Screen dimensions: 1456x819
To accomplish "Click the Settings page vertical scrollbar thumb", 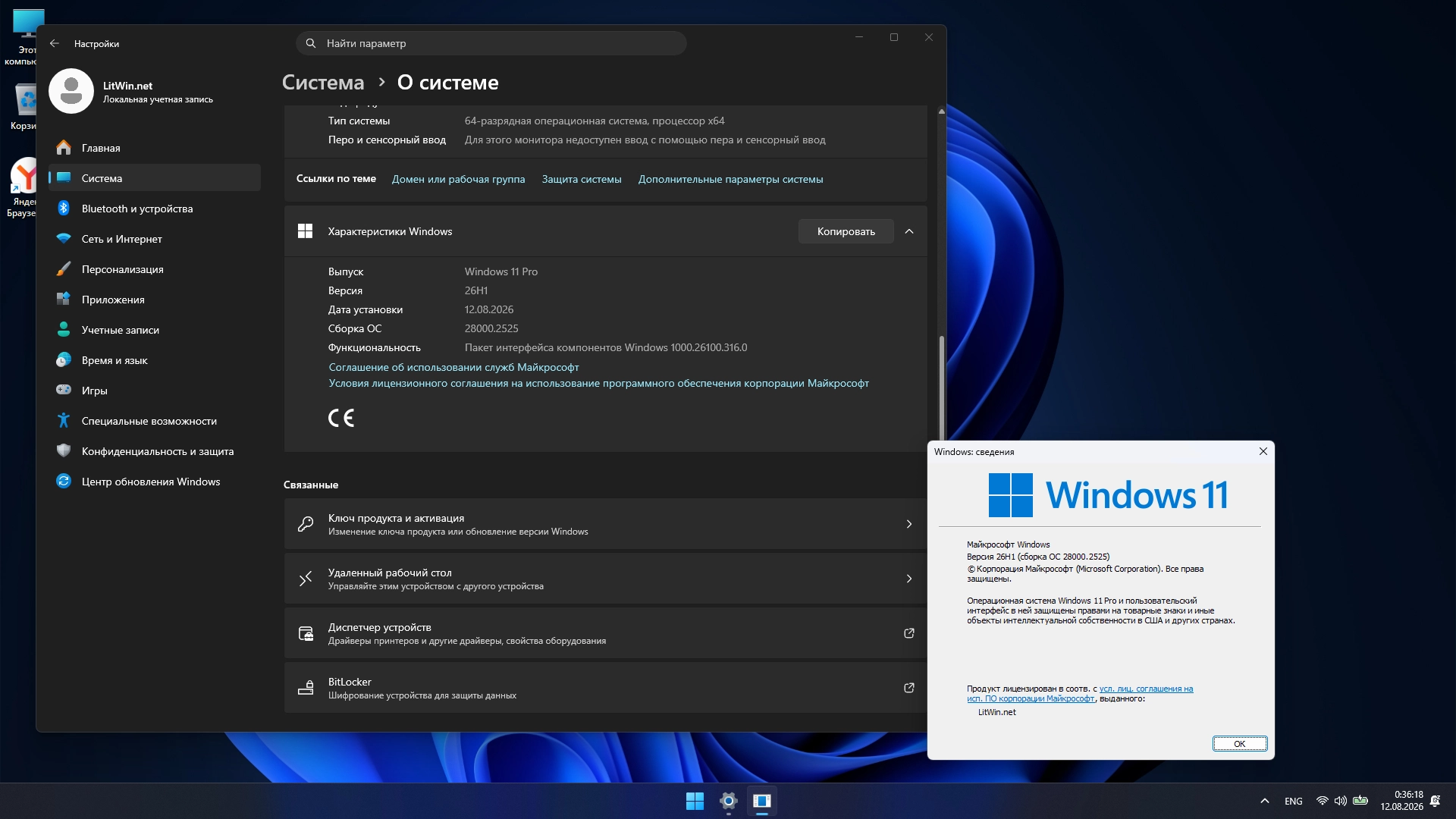I will tap(942, 387).
